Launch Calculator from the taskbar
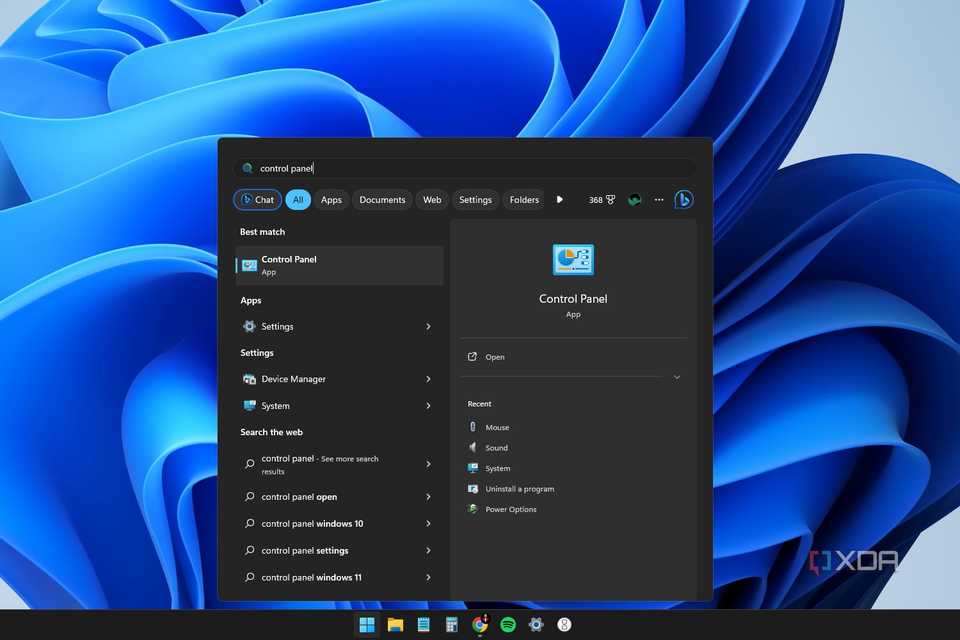 click(x=452, y=625)
